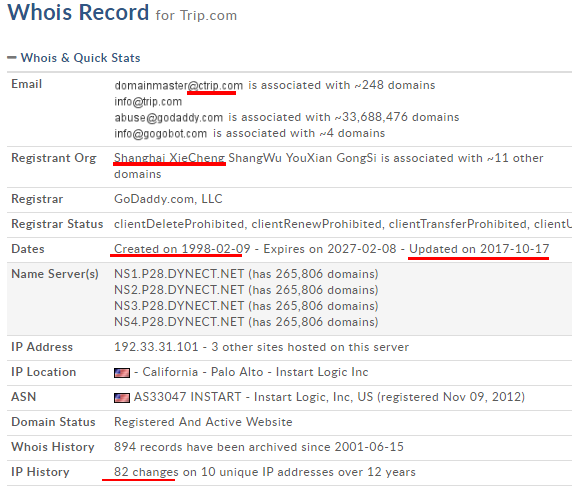Click the Registrar Status row label
Image resolution: width=572 pixels, height=488 pixels.
(x=57, y=224)
